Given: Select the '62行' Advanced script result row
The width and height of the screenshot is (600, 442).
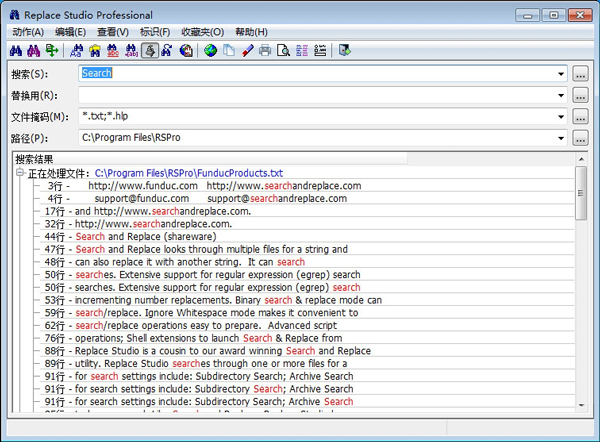Looking at the screenshot, I should [x=307, y=325].
